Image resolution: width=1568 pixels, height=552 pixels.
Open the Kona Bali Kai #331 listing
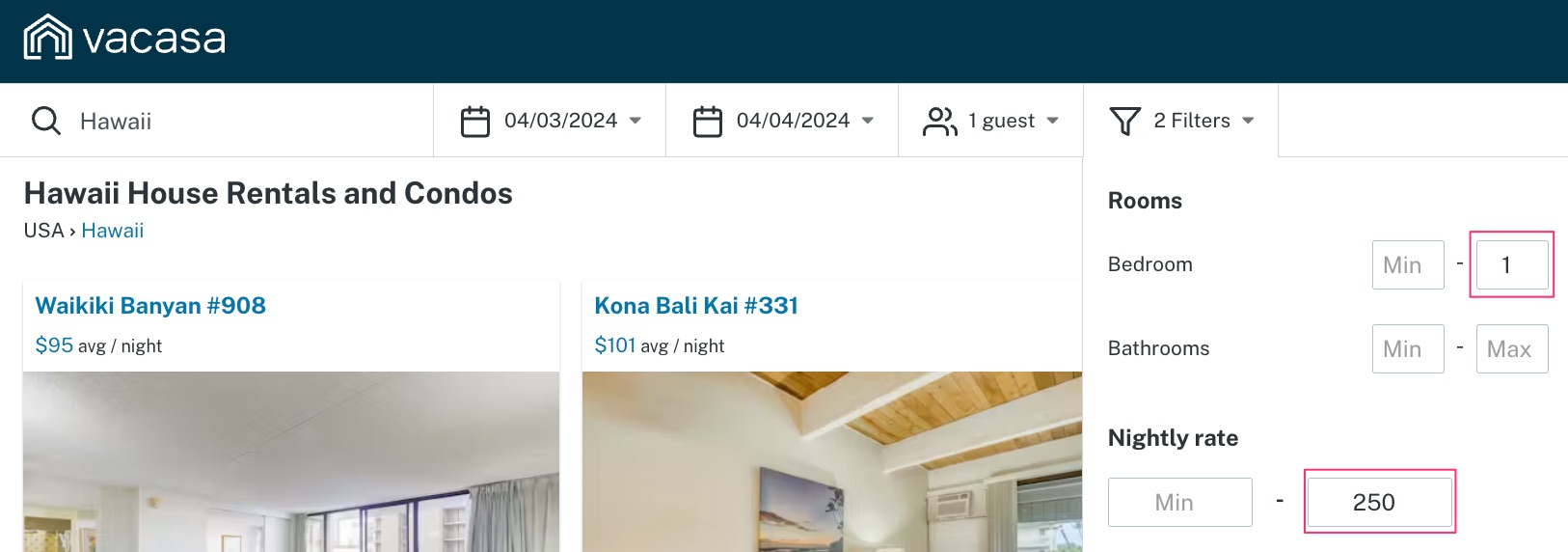tap(696, 306)
